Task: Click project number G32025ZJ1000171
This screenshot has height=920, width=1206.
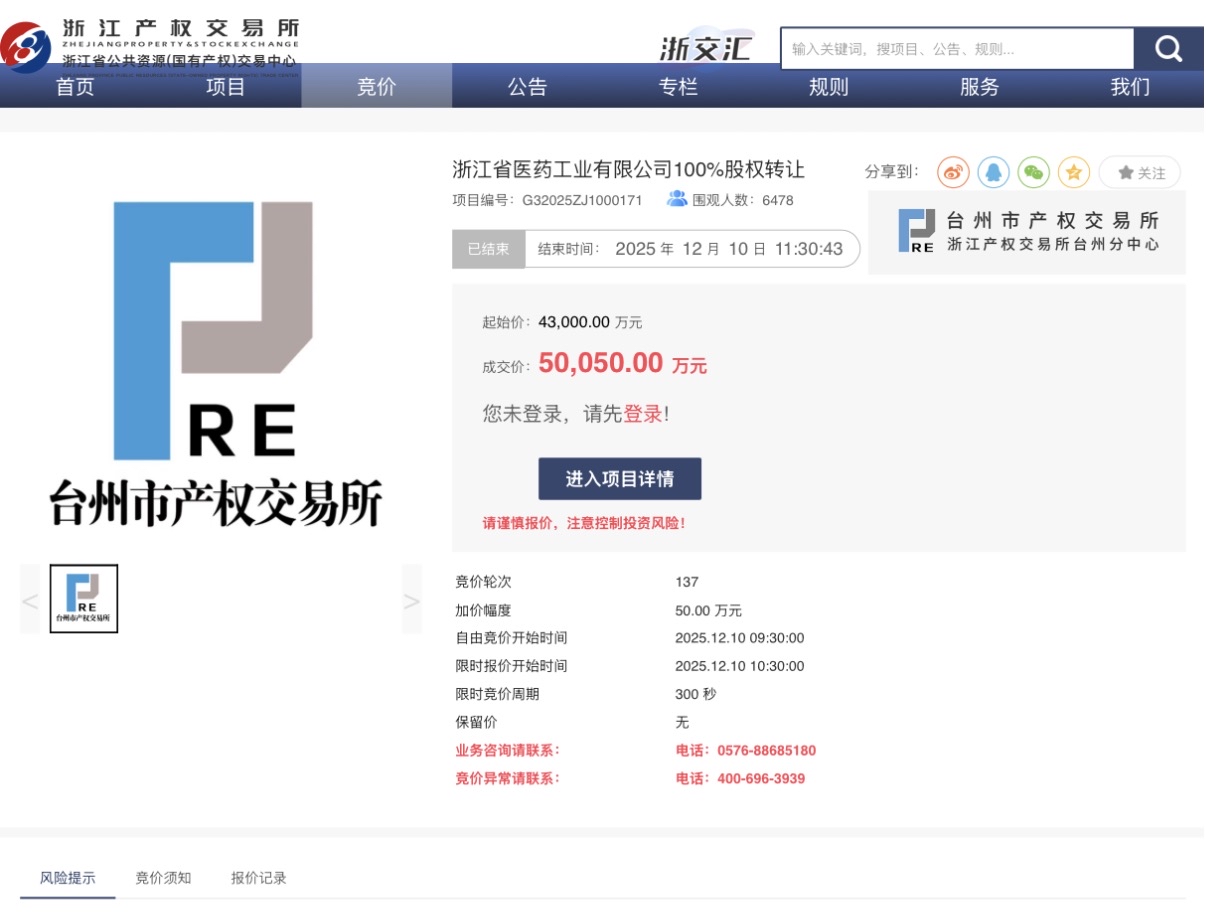Action: click(582, 200)
